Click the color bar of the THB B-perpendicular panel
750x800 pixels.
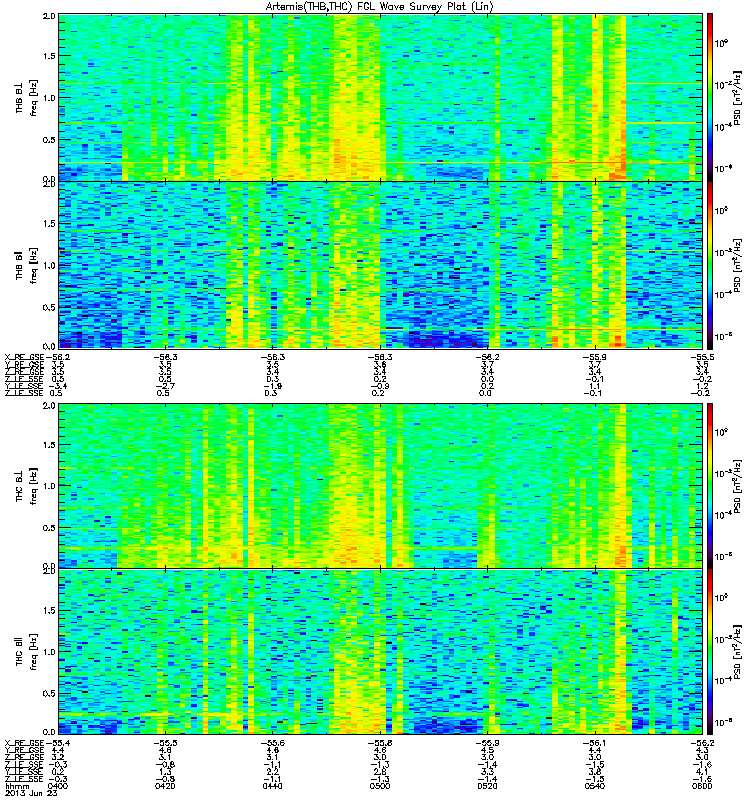point(709,97)
